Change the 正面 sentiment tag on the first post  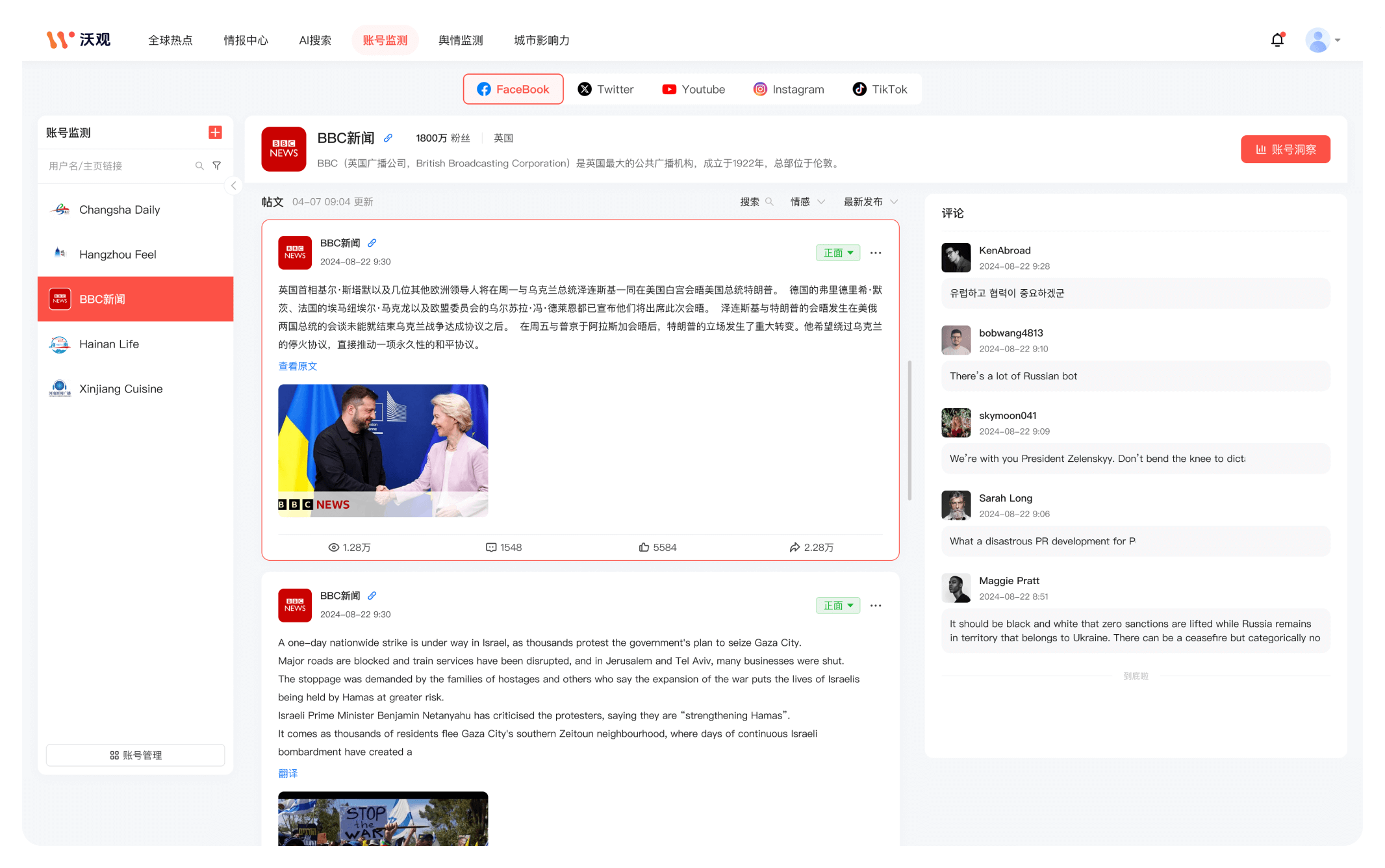pos(838,253)
